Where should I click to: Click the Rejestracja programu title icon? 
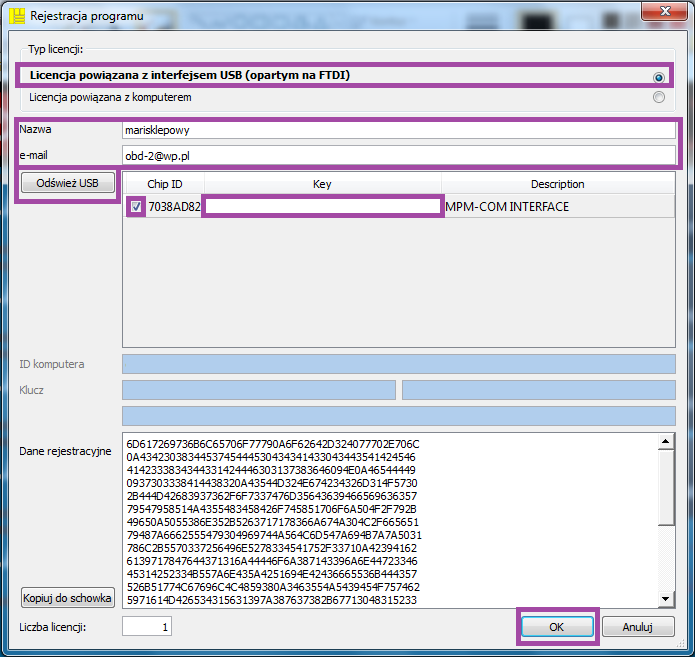coord(17,16)
